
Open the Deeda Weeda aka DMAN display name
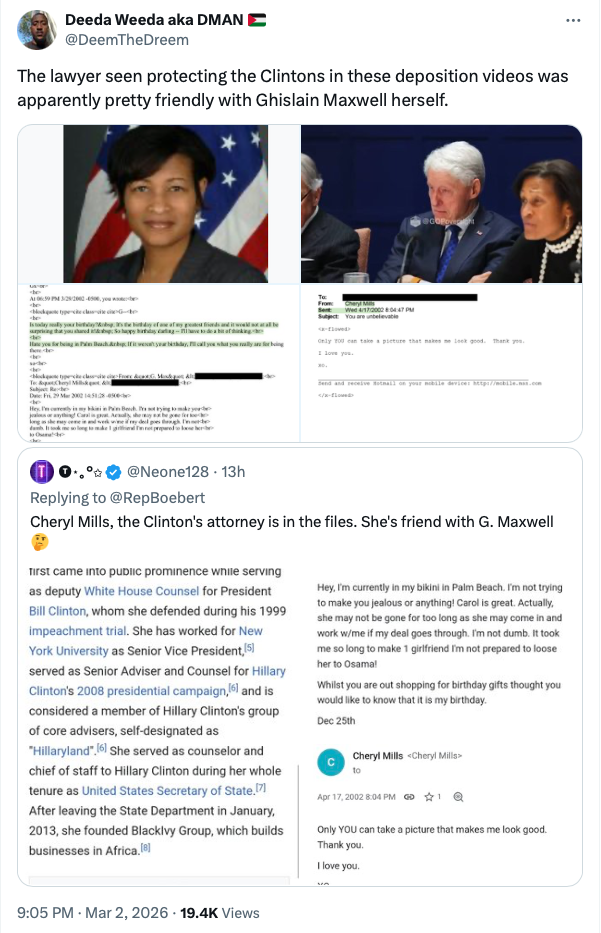(x=154, y=20)
